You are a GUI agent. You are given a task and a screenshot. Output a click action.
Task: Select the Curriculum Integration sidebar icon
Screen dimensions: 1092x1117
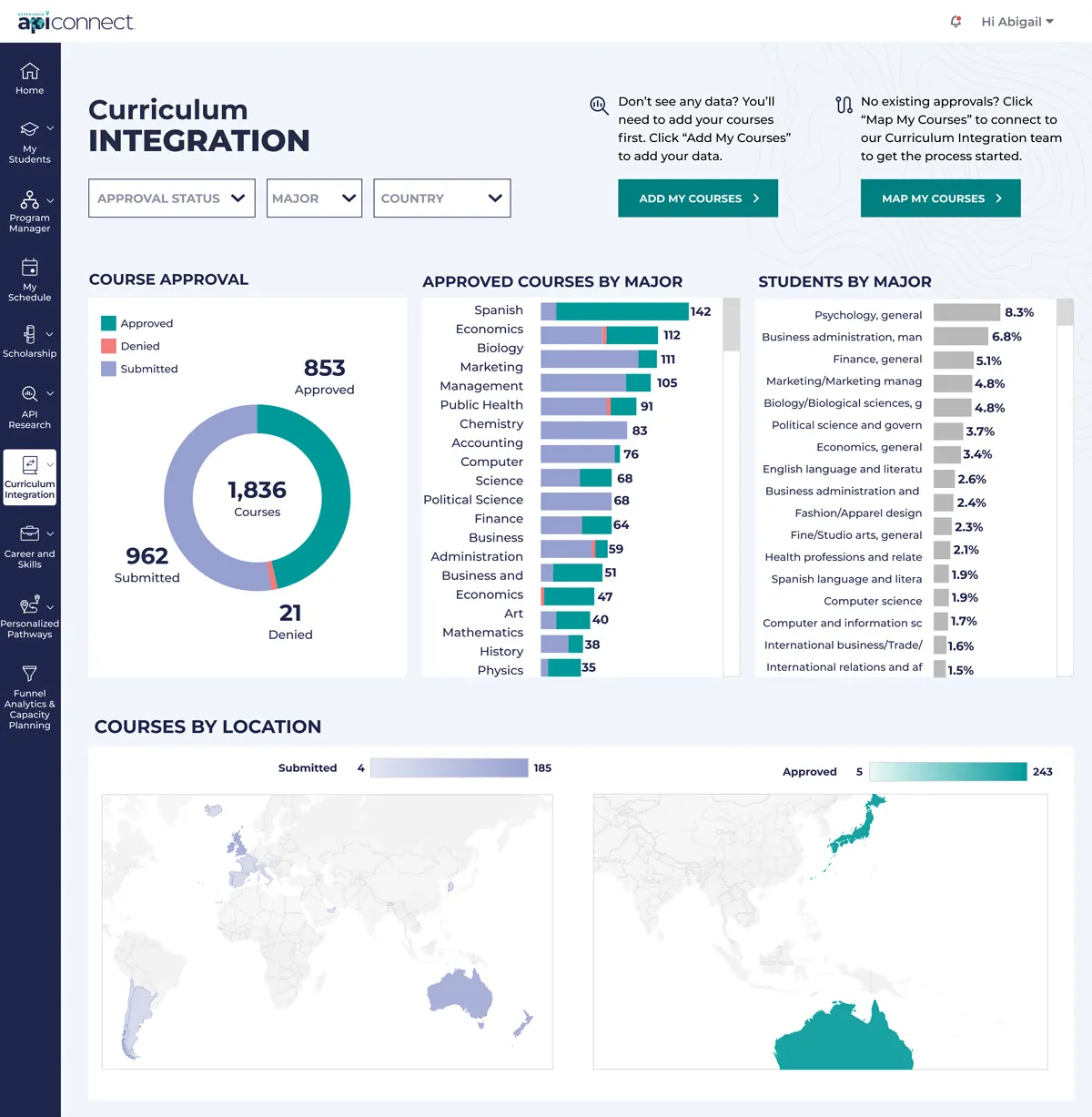click(29, 464)
